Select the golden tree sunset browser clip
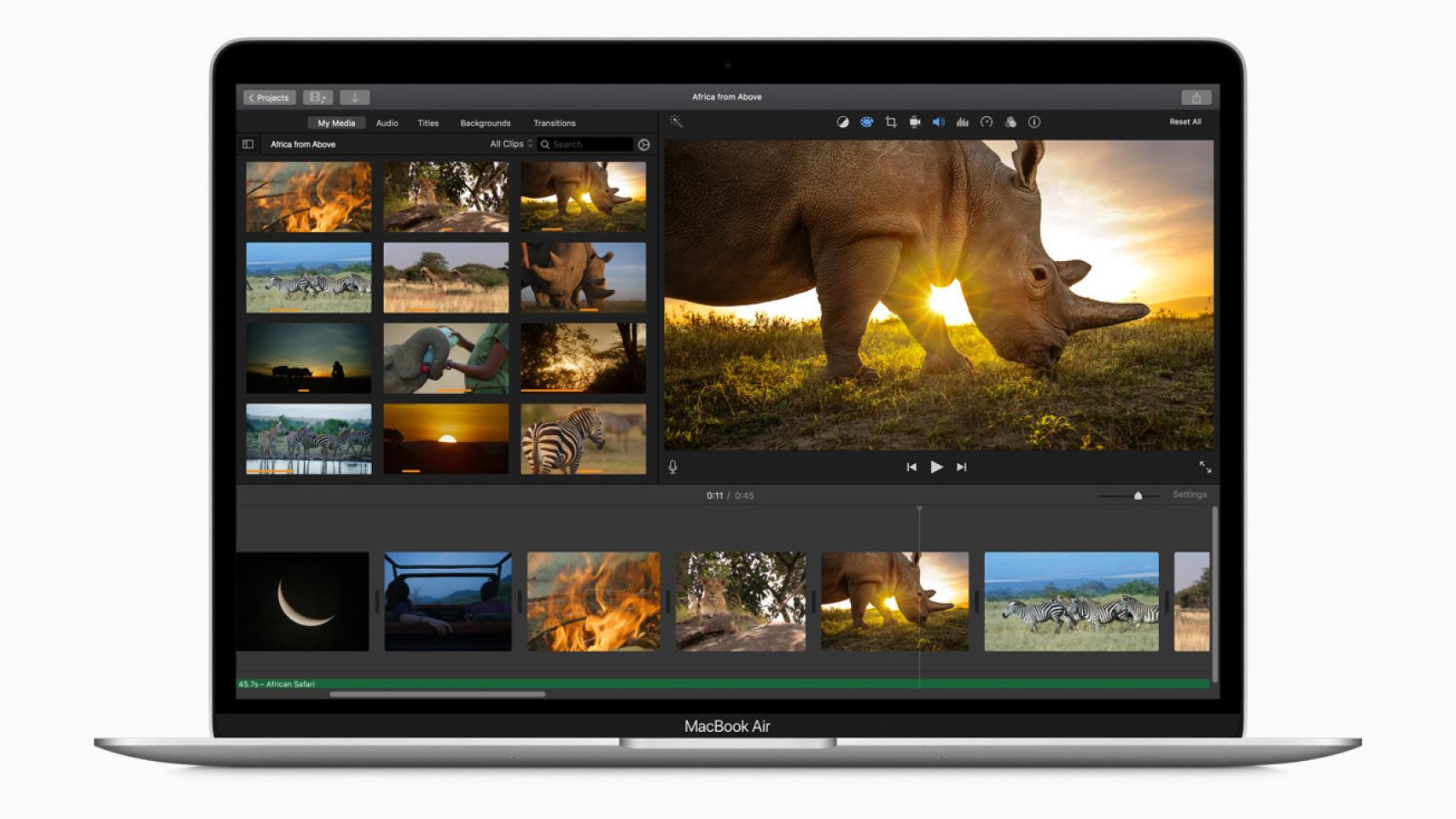This screenshot has height=819, width=1456. pos(583,357)
